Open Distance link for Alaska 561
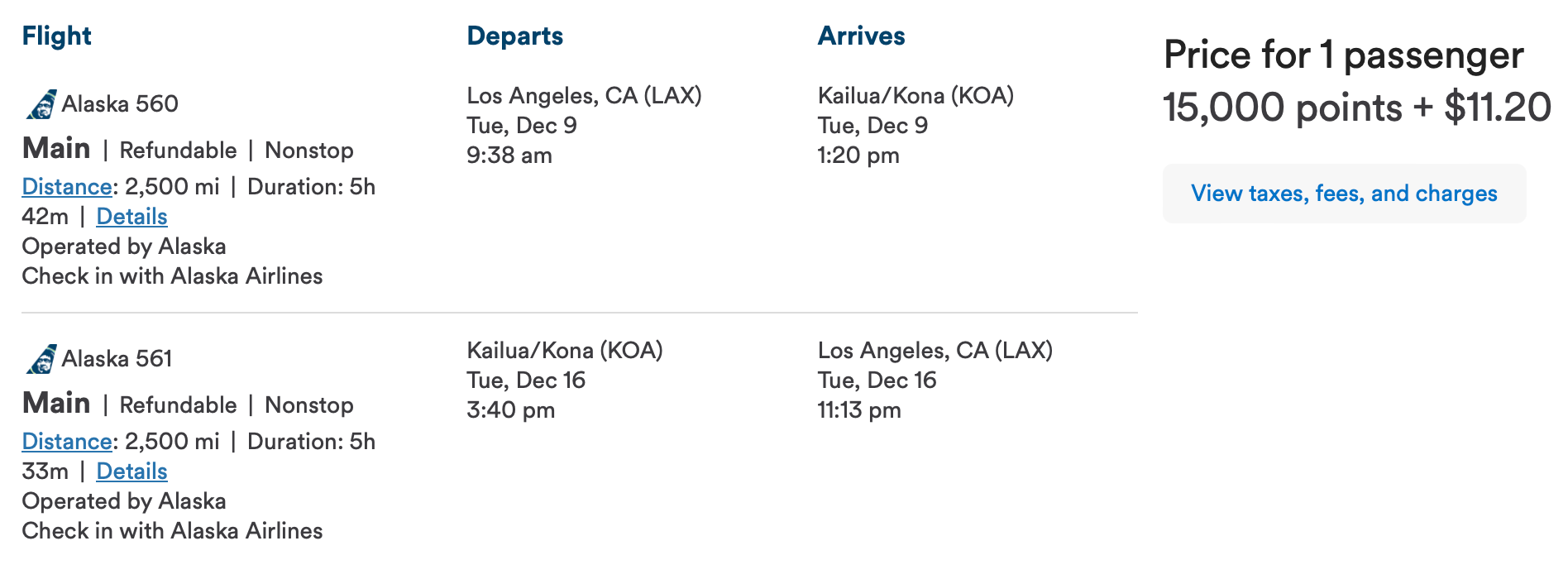This screenshot has height=584, width=1568. point(67,442)
